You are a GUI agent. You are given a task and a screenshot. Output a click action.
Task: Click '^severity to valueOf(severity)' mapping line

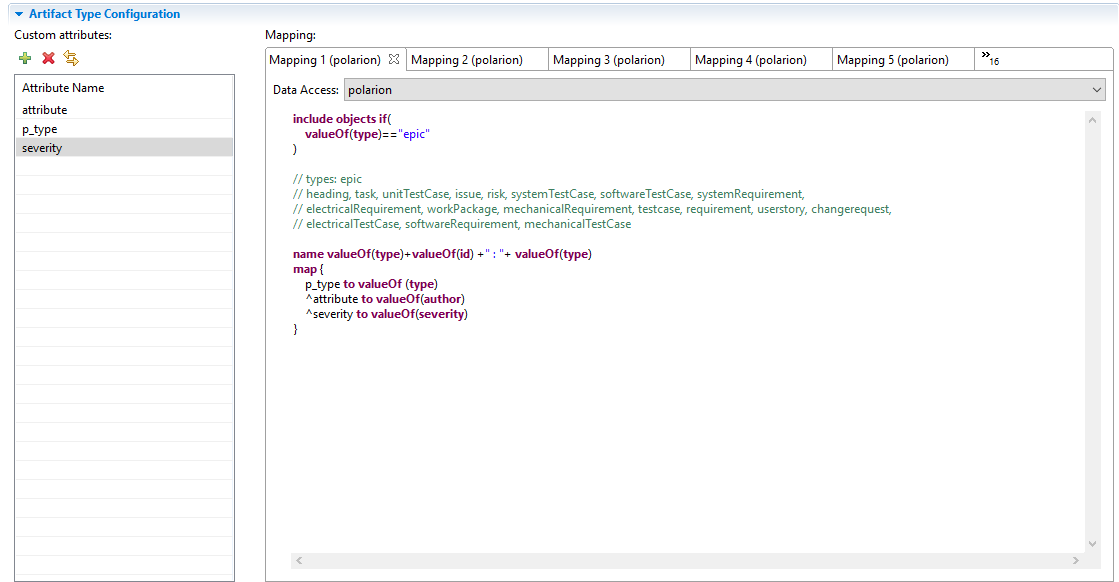pos(387,314)
